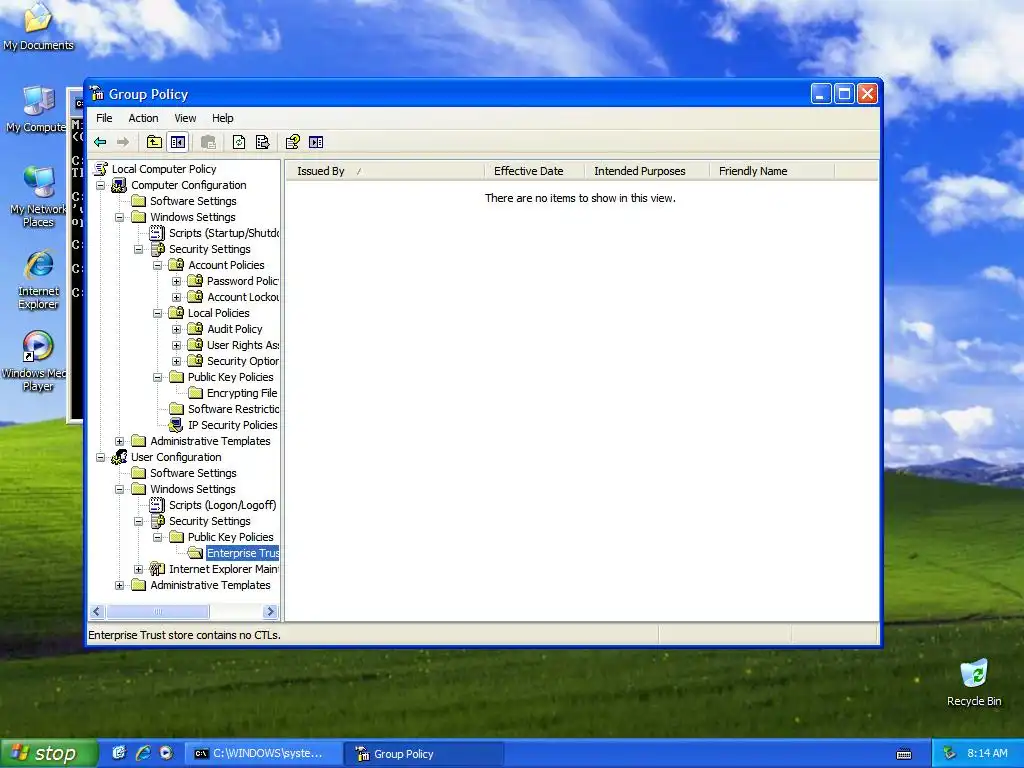Click Show Desktop icon in Quick Launch

pos(119,753)
